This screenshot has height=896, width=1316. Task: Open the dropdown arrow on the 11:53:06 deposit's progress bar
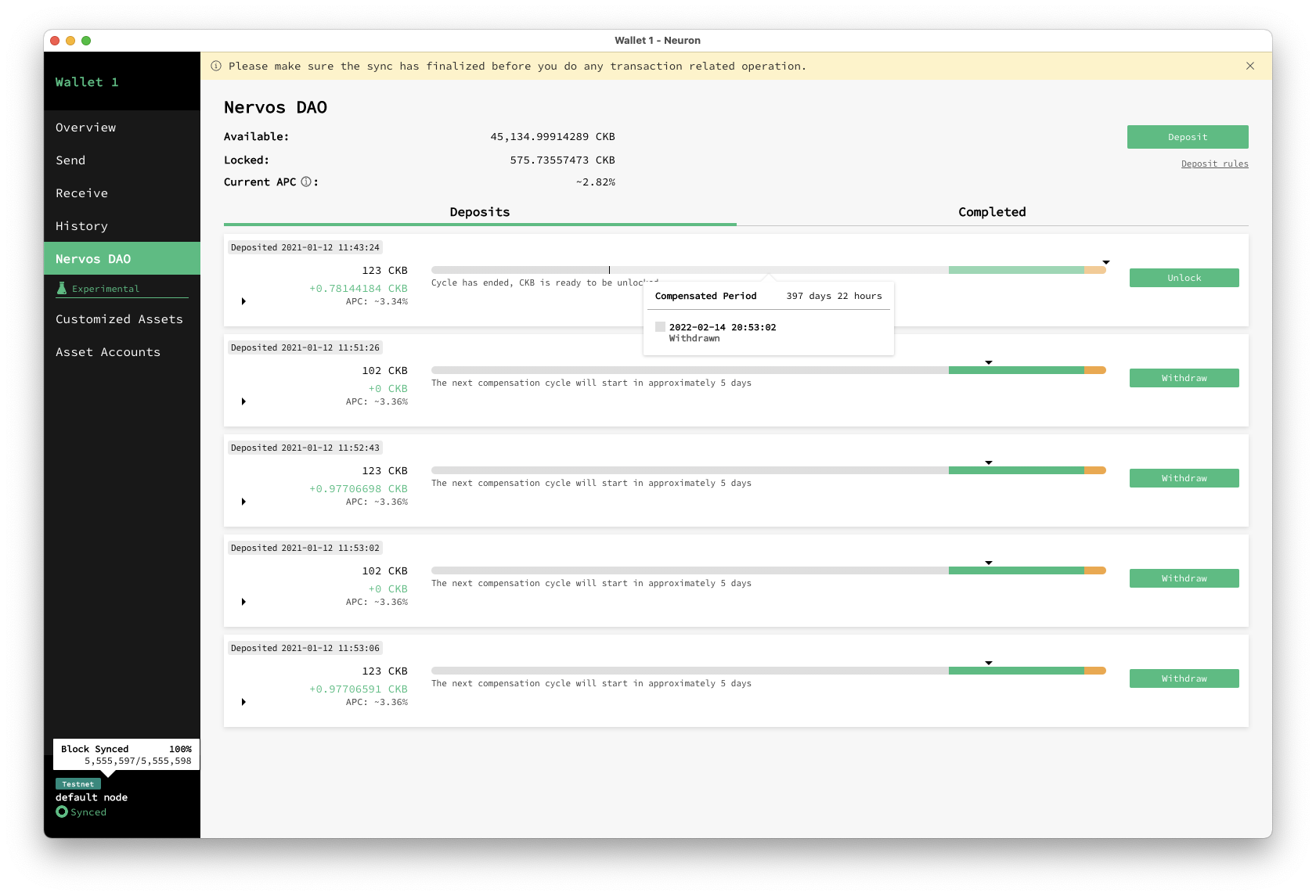click(988, 661)
